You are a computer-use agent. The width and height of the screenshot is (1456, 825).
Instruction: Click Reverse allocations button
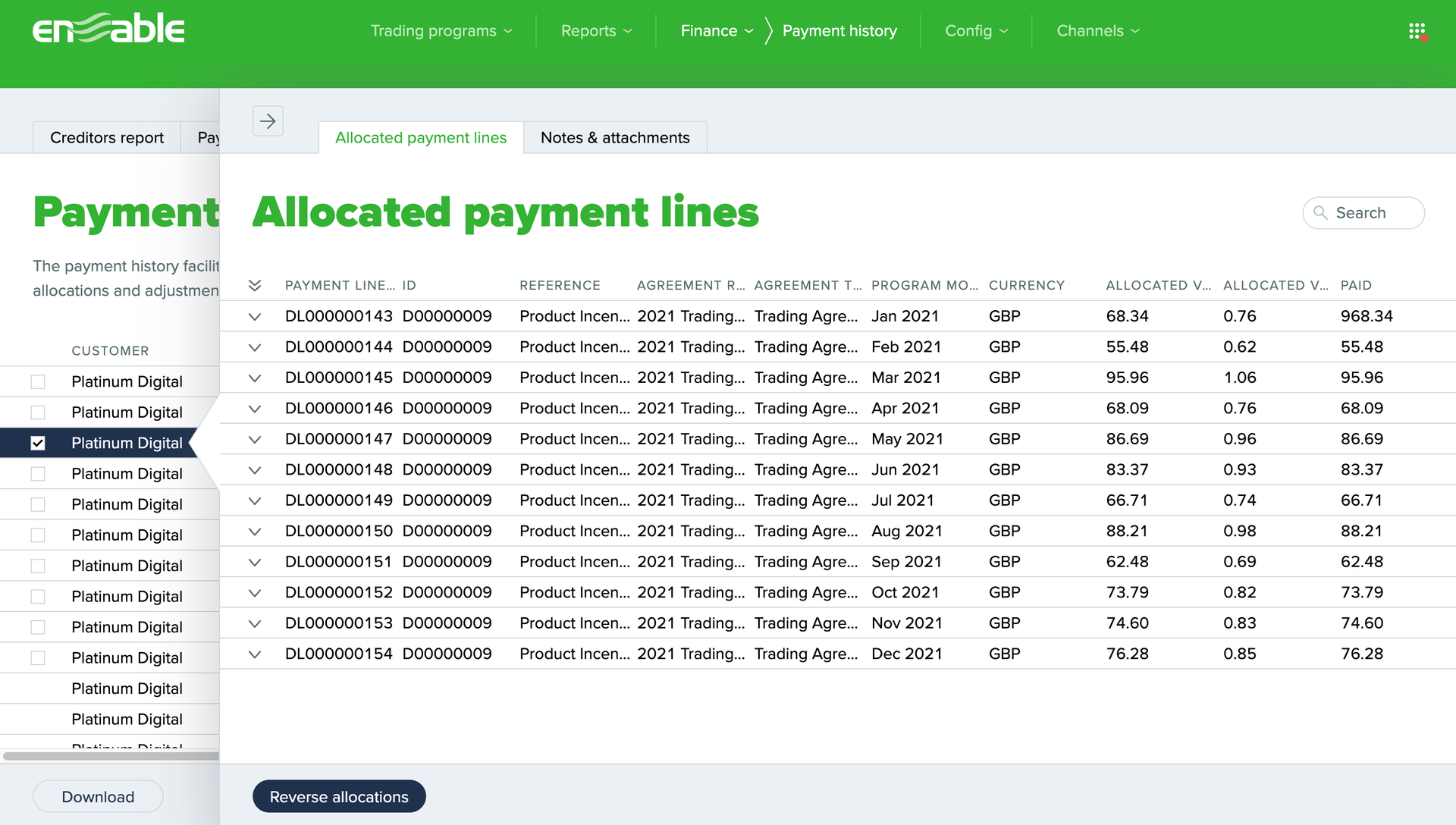coord(339,797)
